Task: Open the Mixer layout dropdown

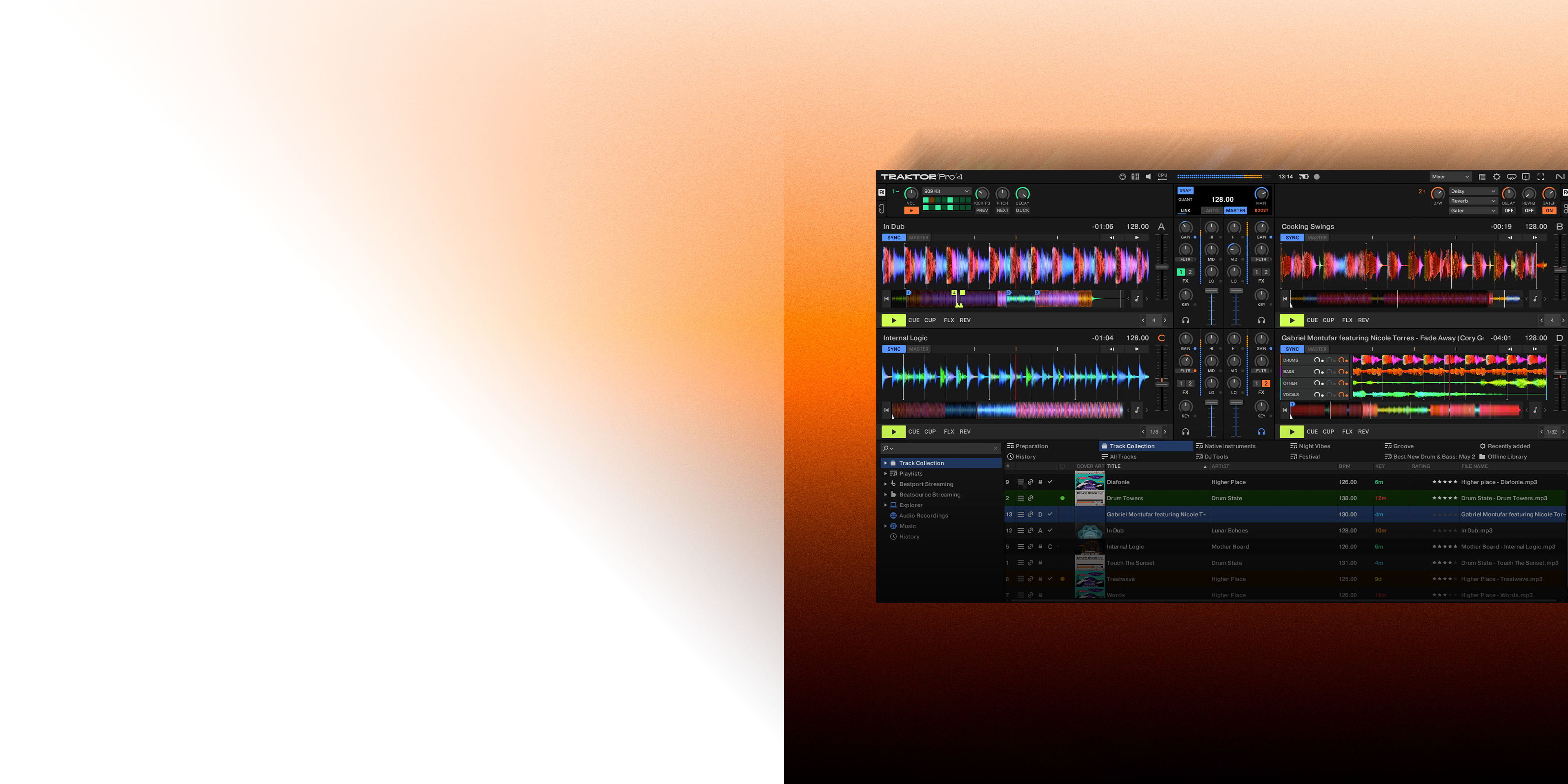Action: 1450,176
